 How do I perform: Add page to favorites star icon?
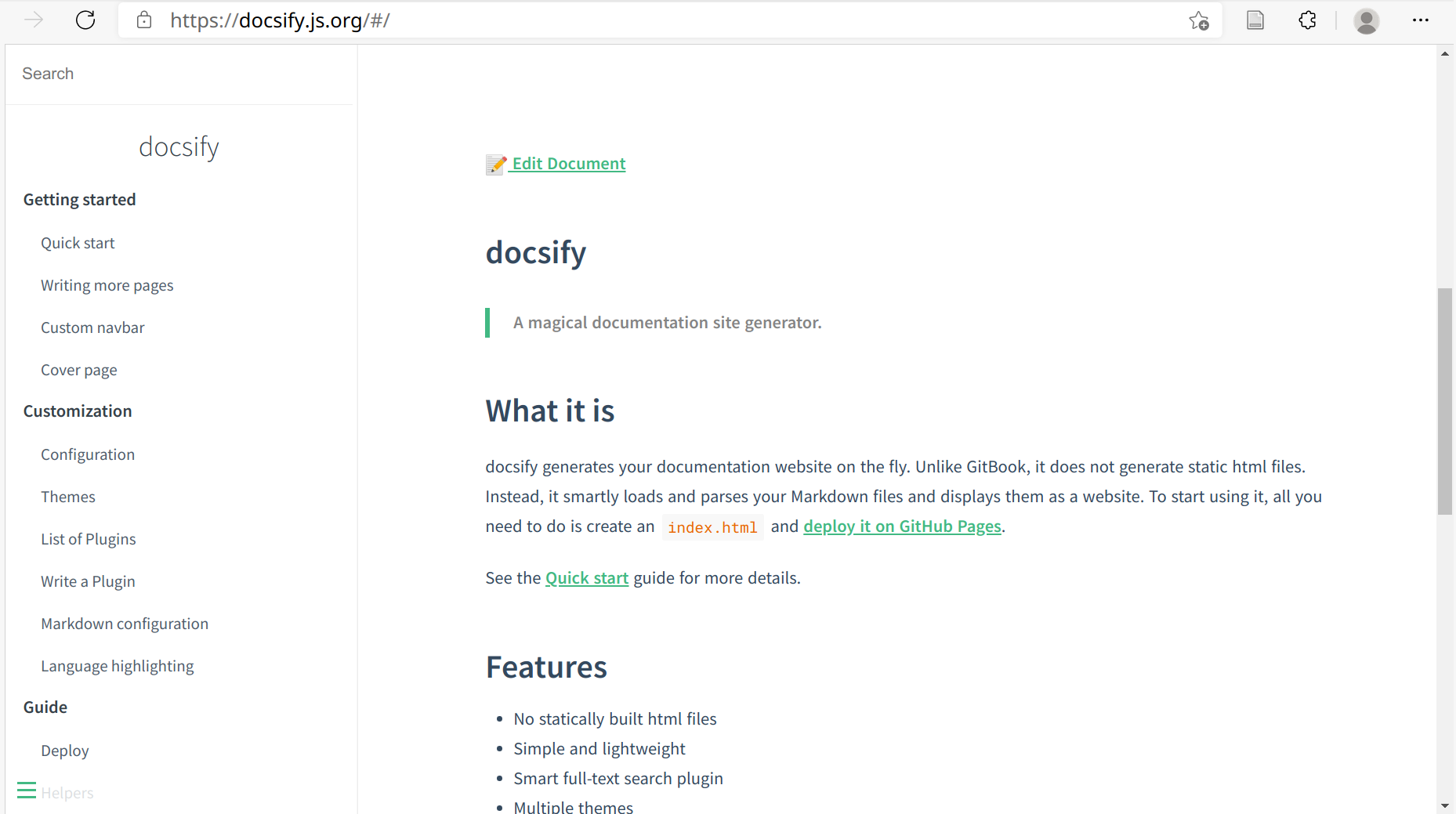pos(1199,20)
